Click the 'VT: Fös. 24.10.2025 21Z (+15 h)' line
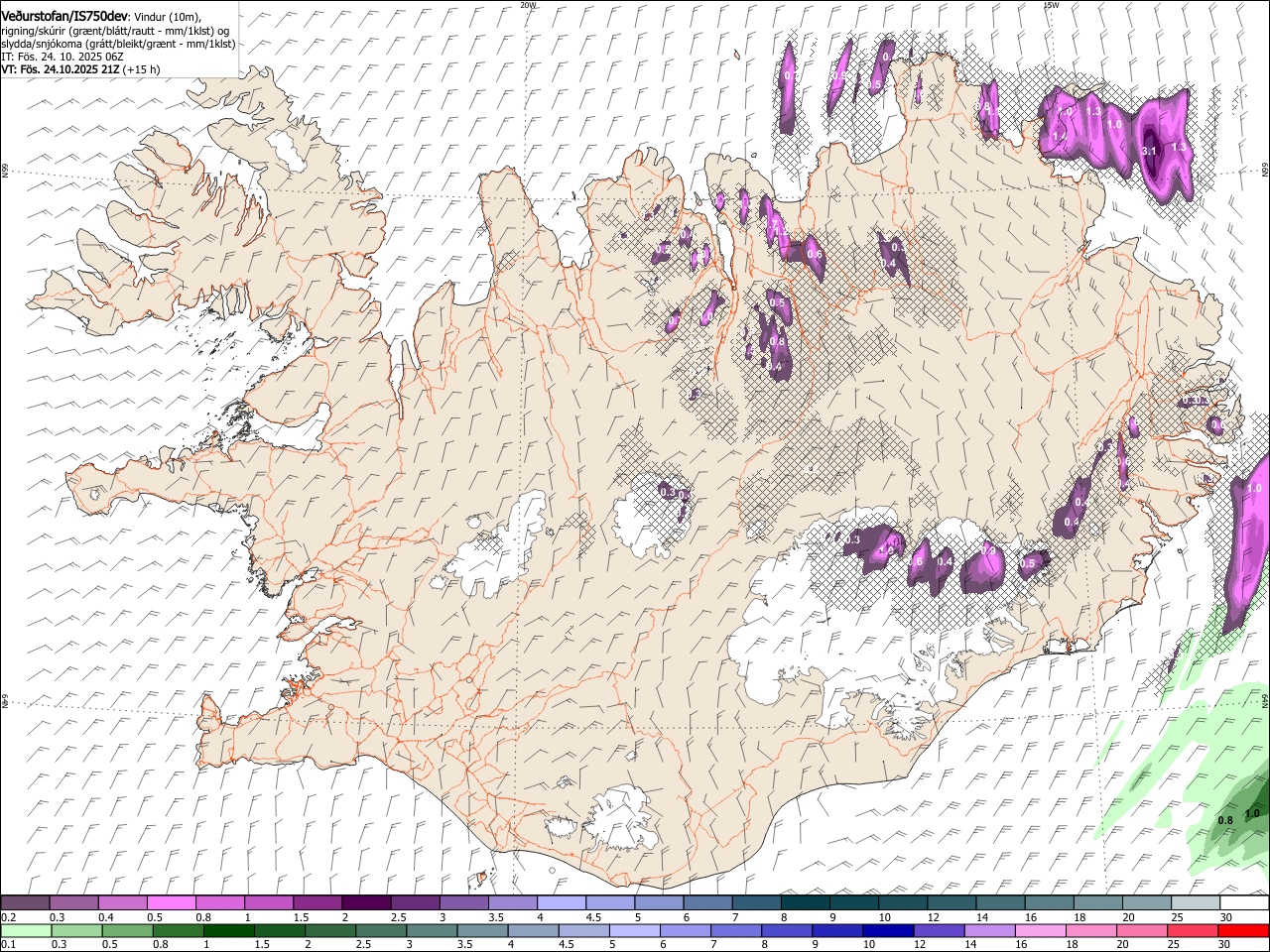Screen dimensions: 1270x952 80,69
